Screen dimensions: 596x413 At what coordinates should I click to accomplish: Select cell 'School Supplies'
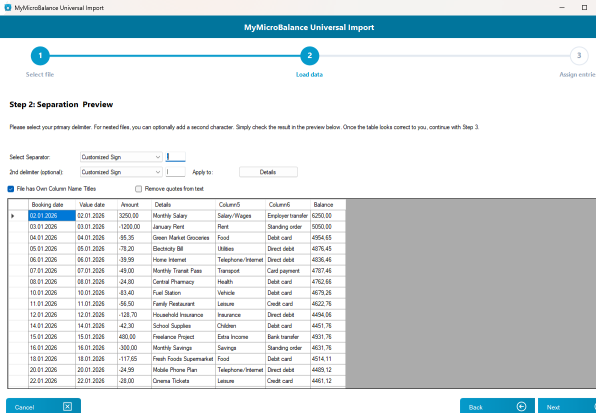(183, 326)
